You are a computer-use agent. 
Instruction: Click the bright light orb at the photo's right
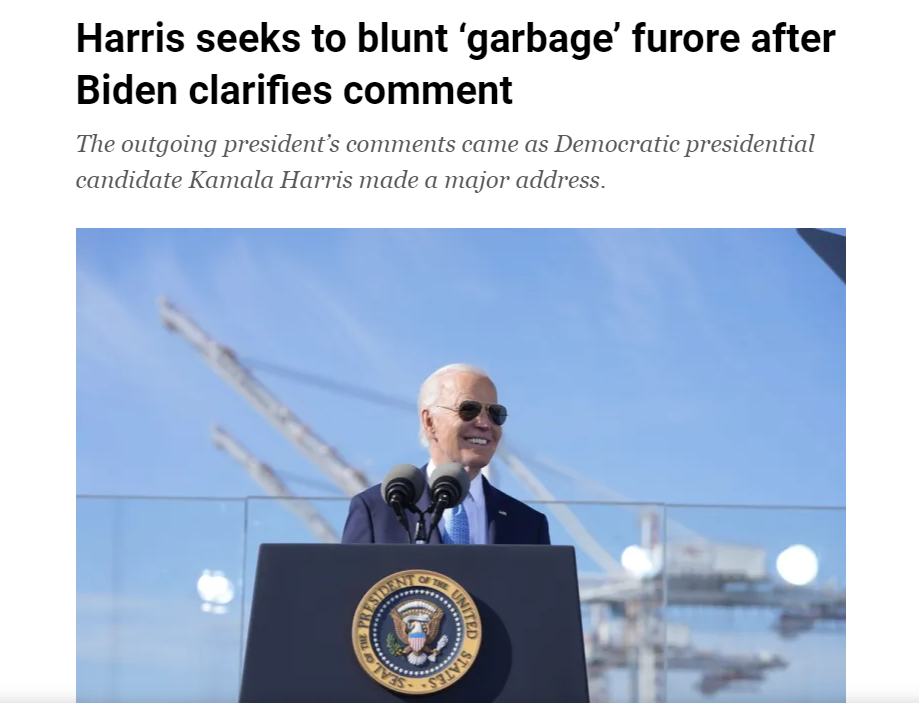(797, 565)
